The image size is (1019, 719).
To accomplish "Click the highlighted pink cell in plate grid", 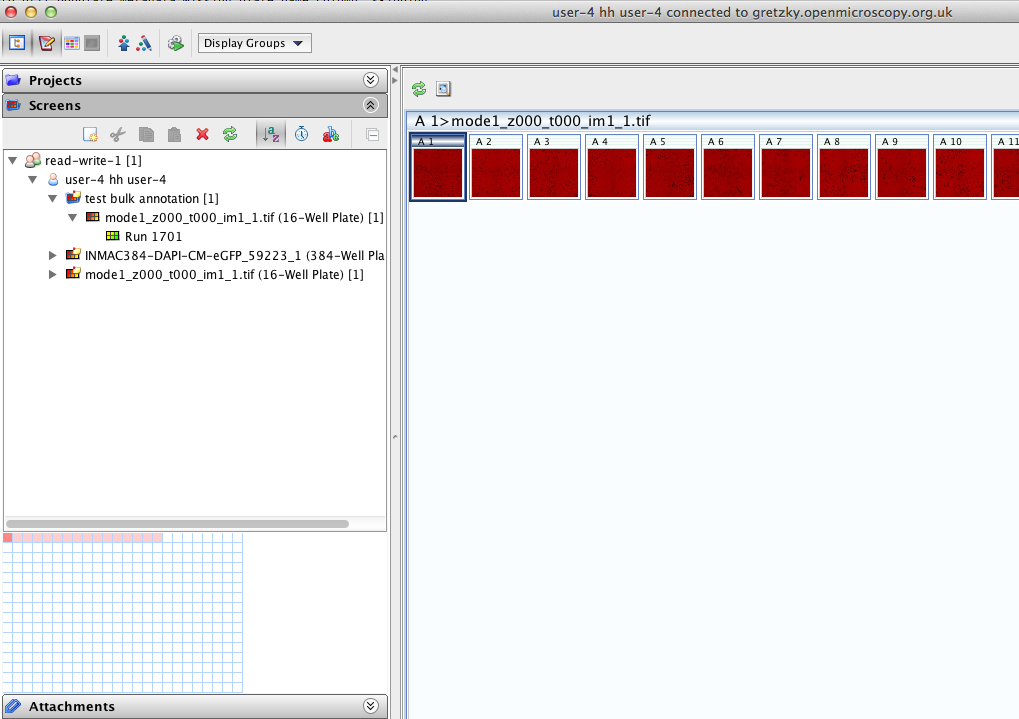I will (8, 538).
